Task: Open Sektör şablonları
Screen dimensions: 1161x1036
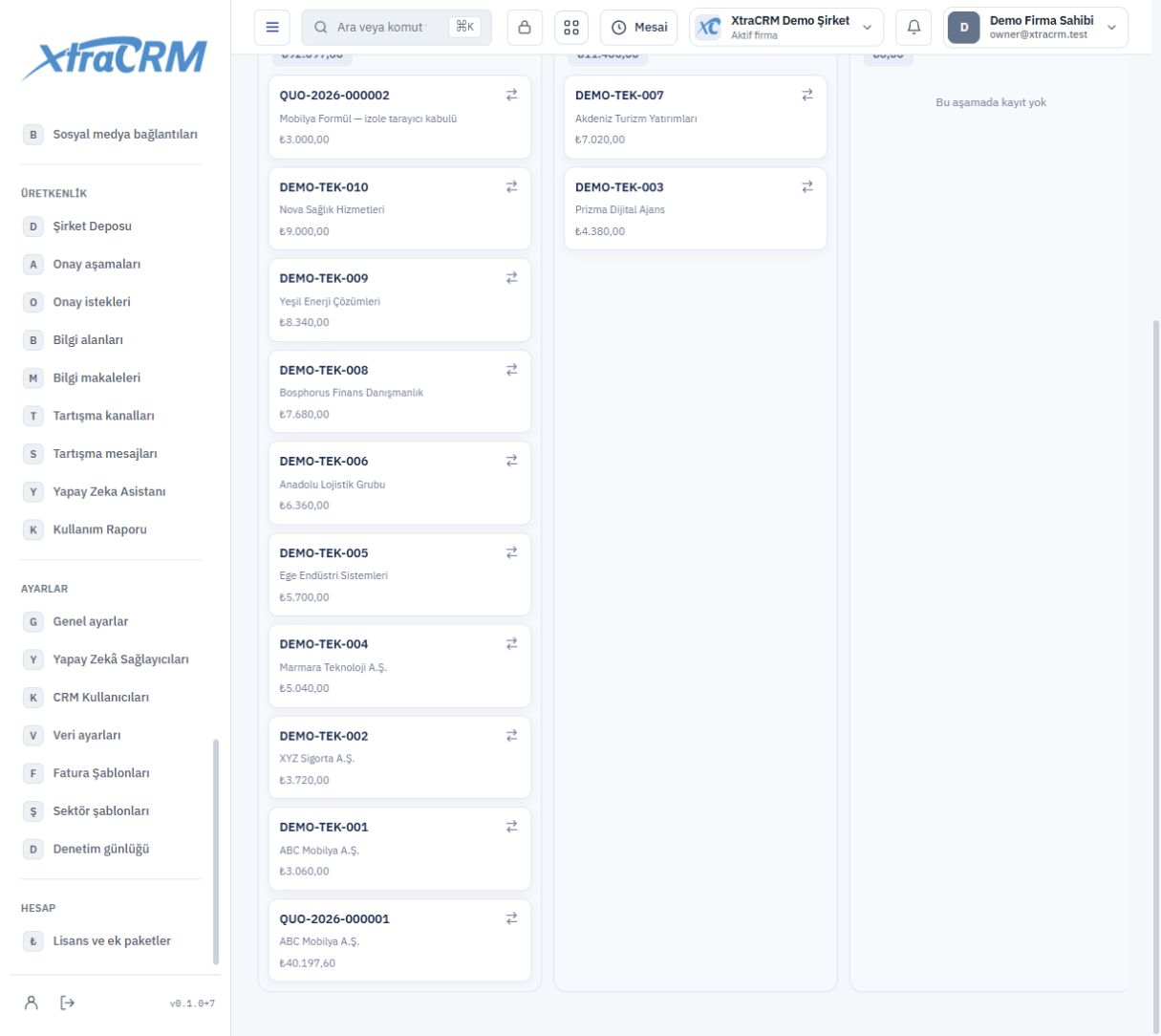Action: (111, 811)
